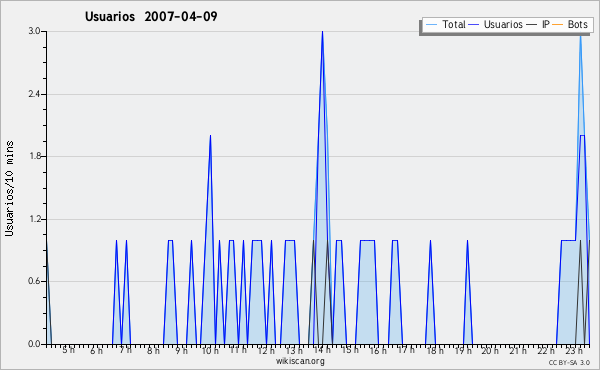The height and width of the screenshot is (370, 600).
Task: Click the y-axis value 1.2
Action: point(34,219)
